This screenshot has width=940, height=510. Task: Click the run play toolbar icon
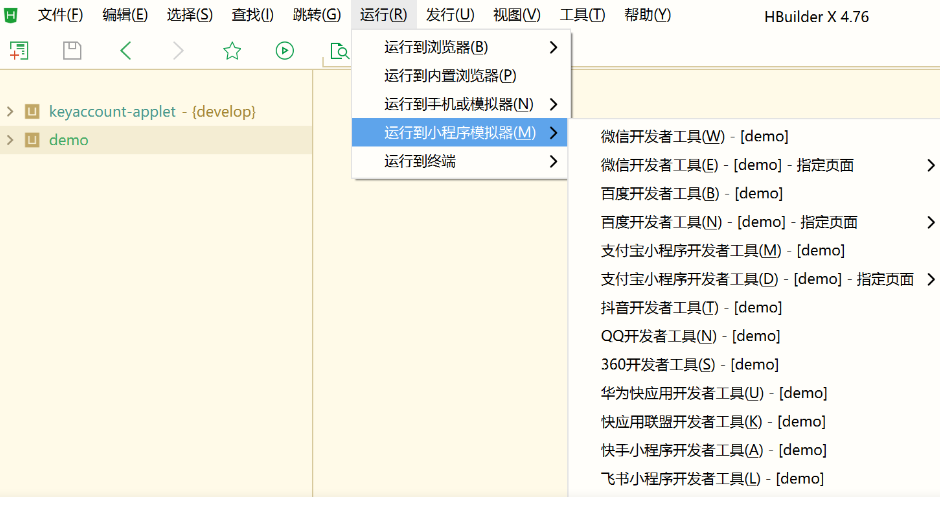click(x=285, y=51)
